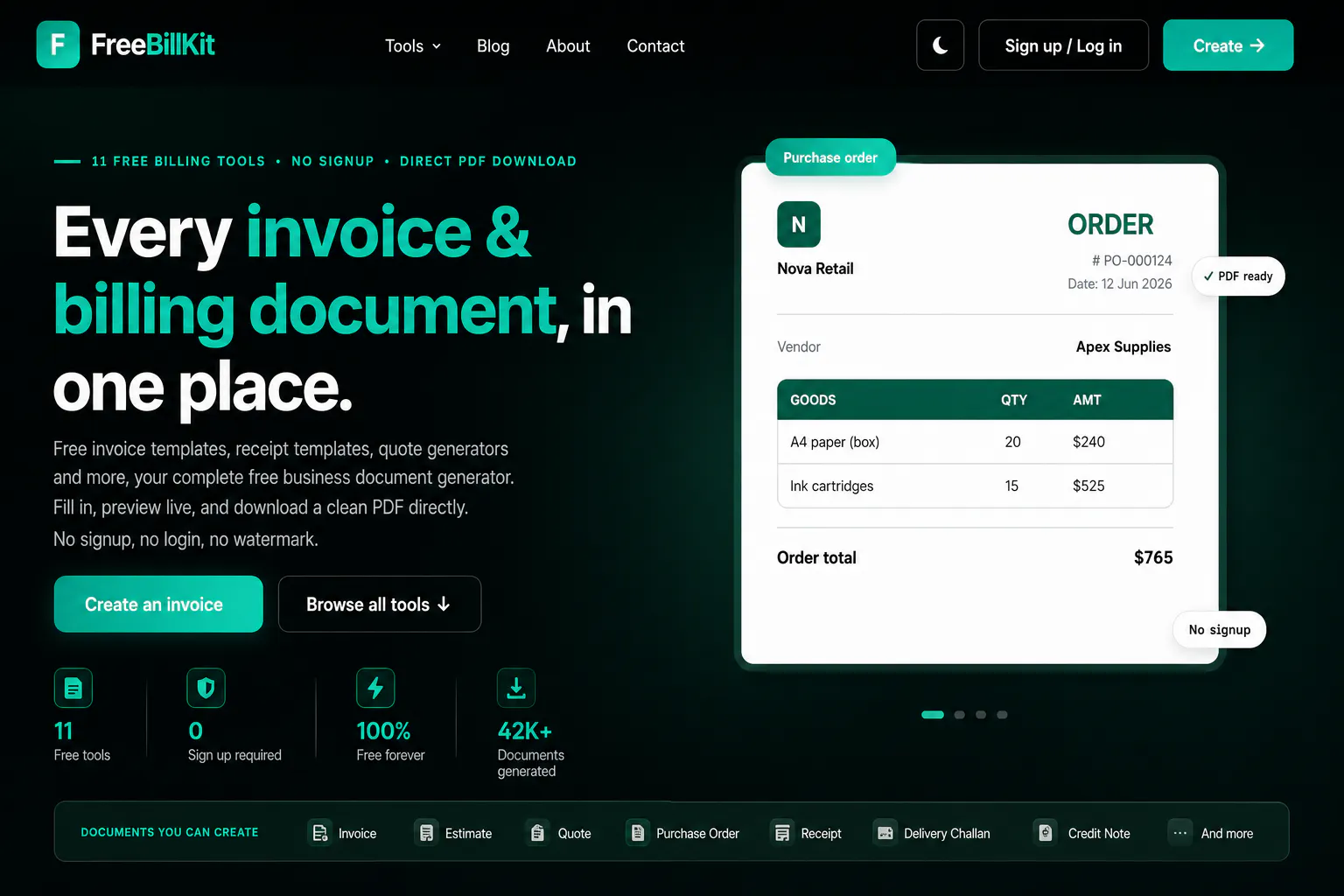Click the Estimate document icon

[x=426, y=833]
